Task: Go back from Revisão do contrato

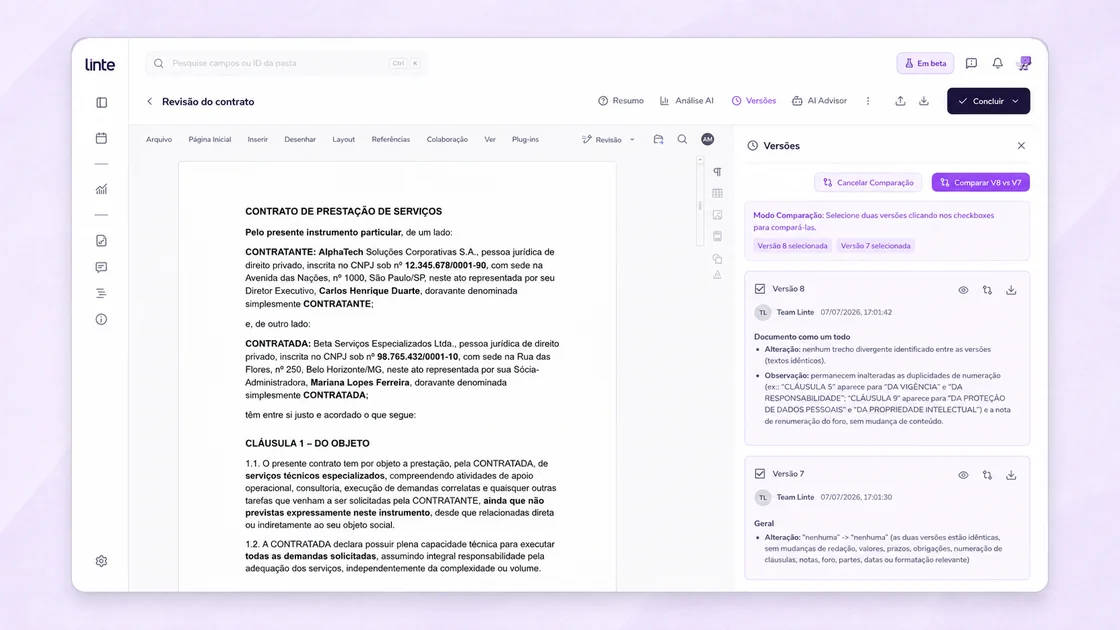Action: pos(149,101)
